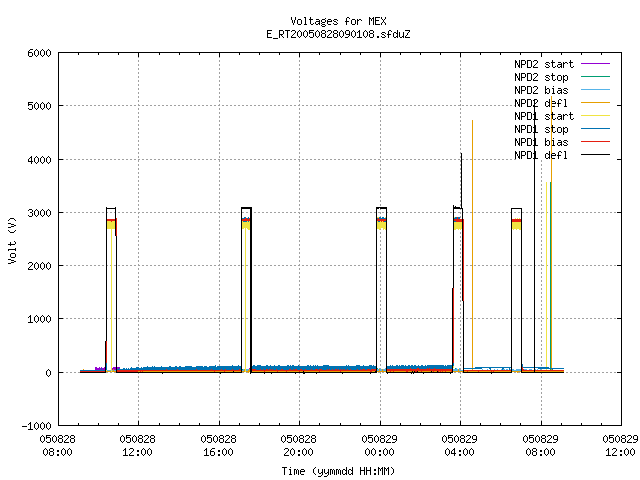Image resolution: width=640 pixels, height=480 pixels.
Task: Click the 'NPD2 stop' legend label
Action: tap(541, 77)
